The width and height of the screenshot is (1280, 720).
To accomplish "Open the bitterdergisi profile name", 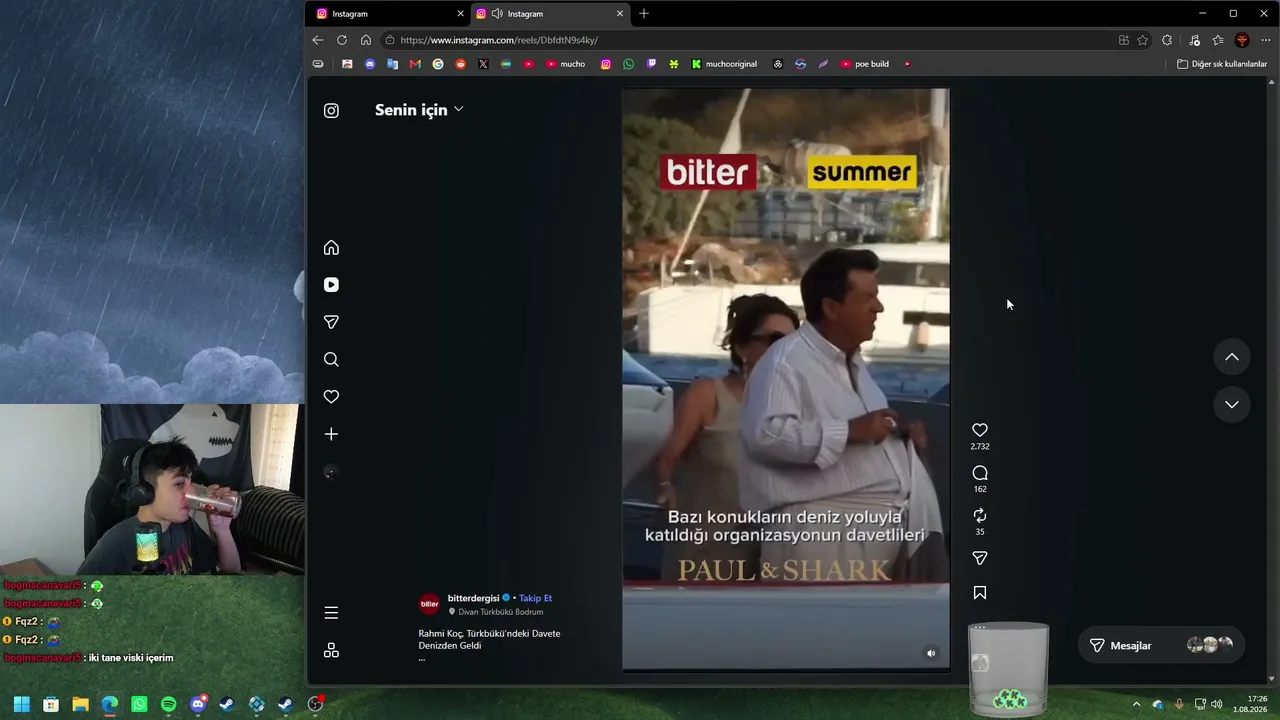I will pos(473,598).
